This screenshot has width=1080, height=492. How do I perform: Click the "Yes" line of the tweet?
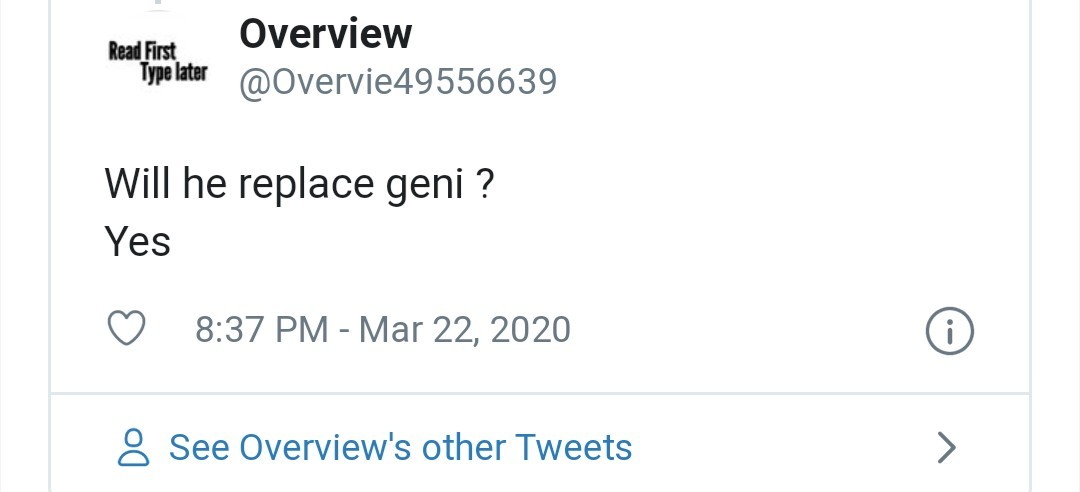(x=137, y=241)
